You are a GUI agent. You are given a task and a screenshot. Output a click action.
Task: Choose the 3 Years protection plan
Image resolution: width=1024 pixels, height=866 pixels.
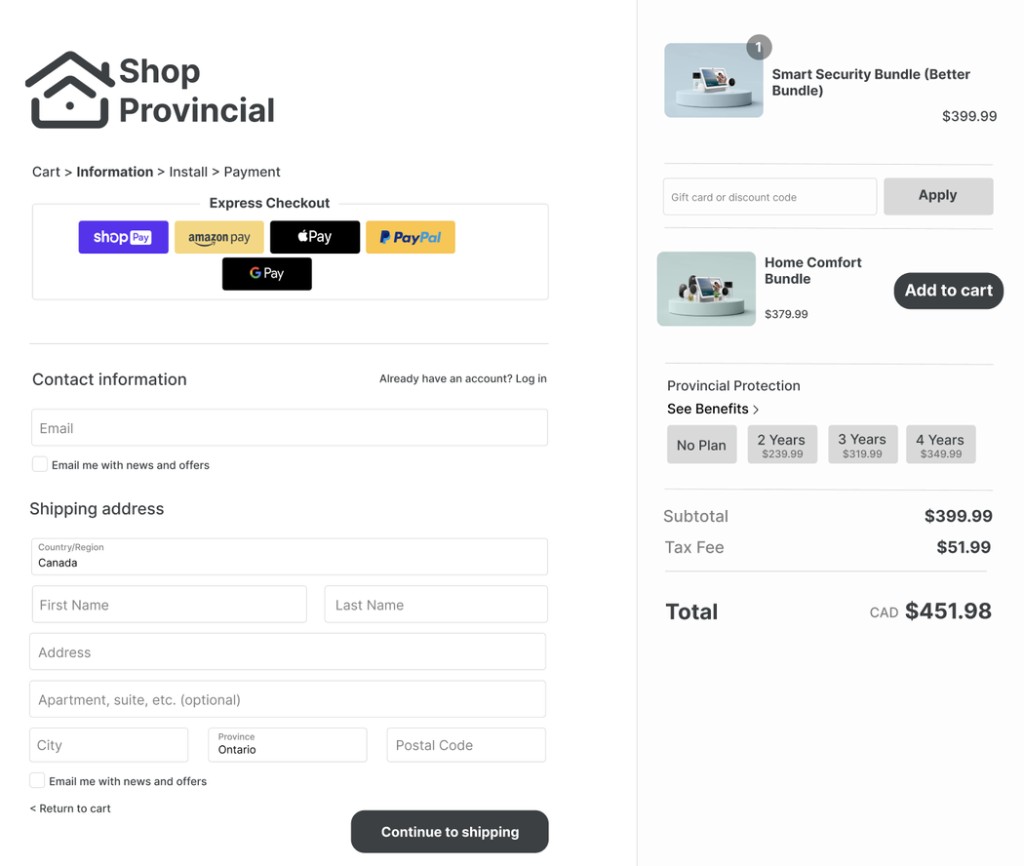pos(862,443)
